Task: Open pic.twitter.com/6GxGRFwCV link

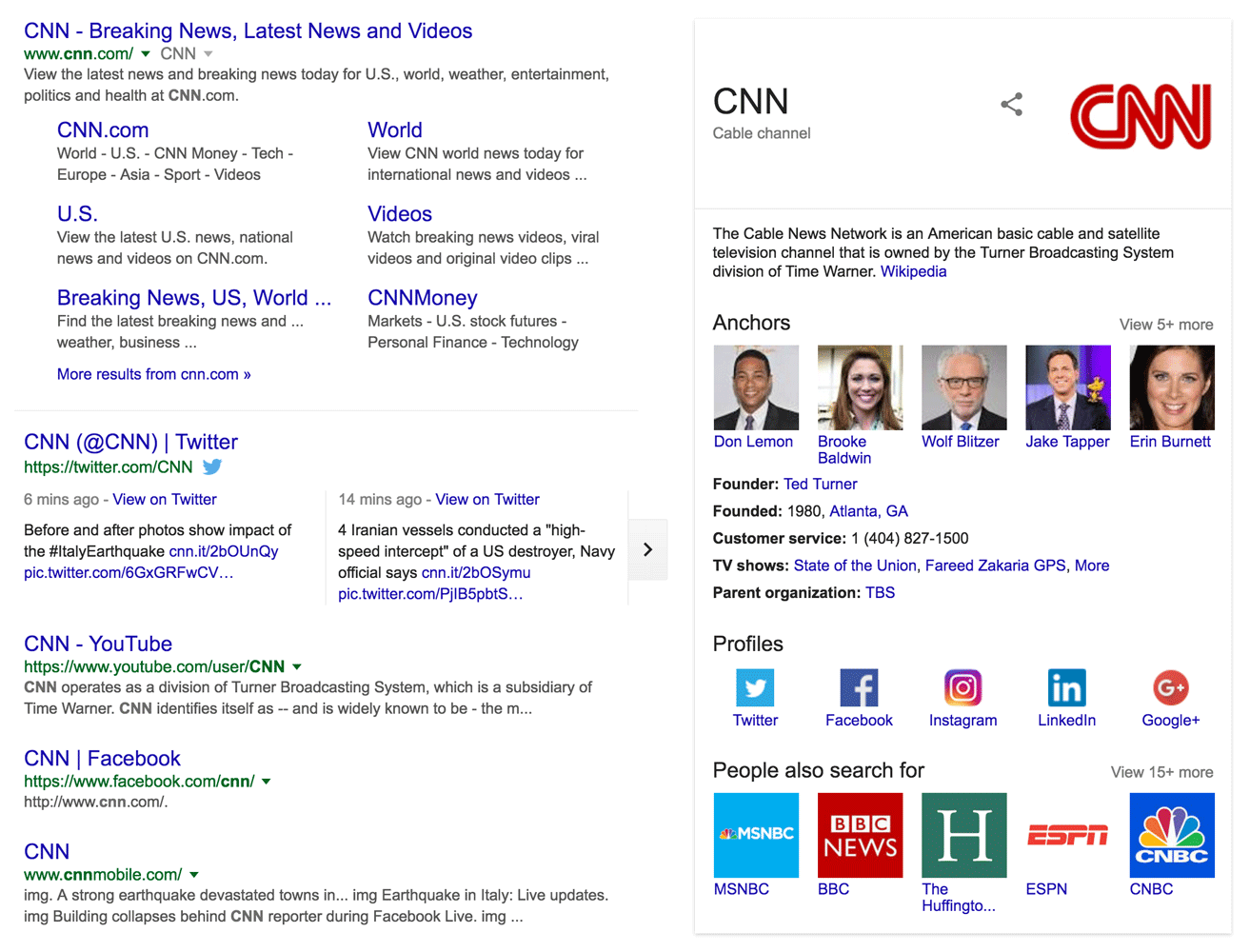Action: tap(129, 573)
